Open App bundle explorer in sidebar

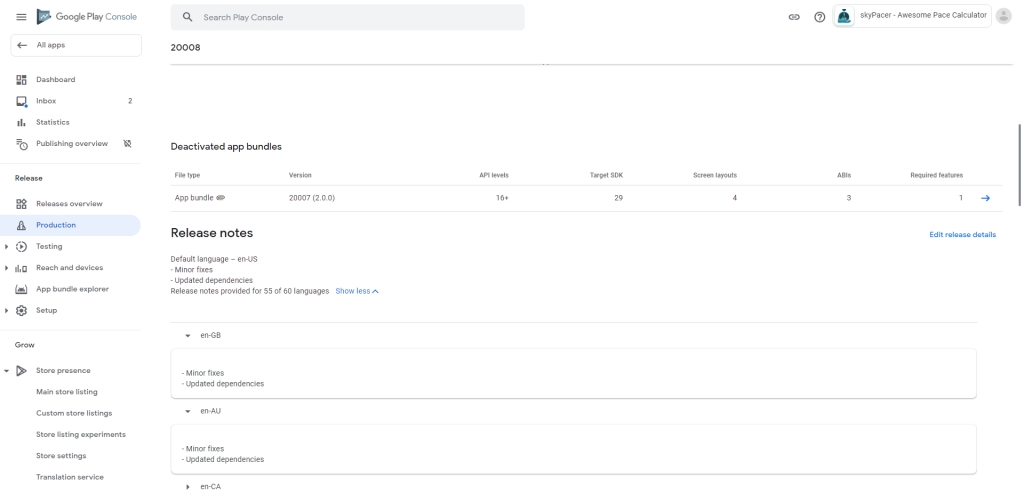[x=72, y=289]
